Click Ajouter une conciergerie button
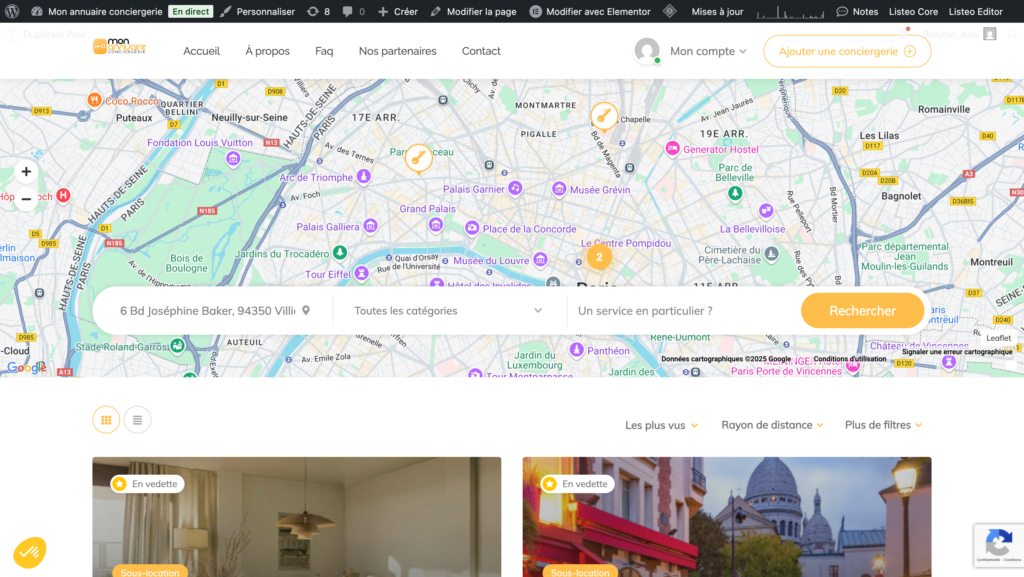The height and width of the screenshot is (577, 1024). tap(847, 51)
